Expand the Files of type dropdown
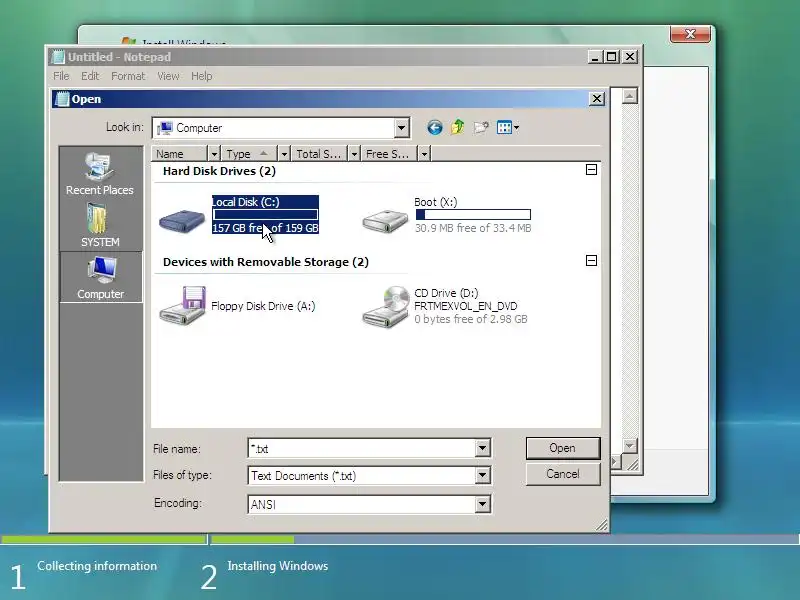The height and width of the screenshot is (600, 800). [482, 476]
